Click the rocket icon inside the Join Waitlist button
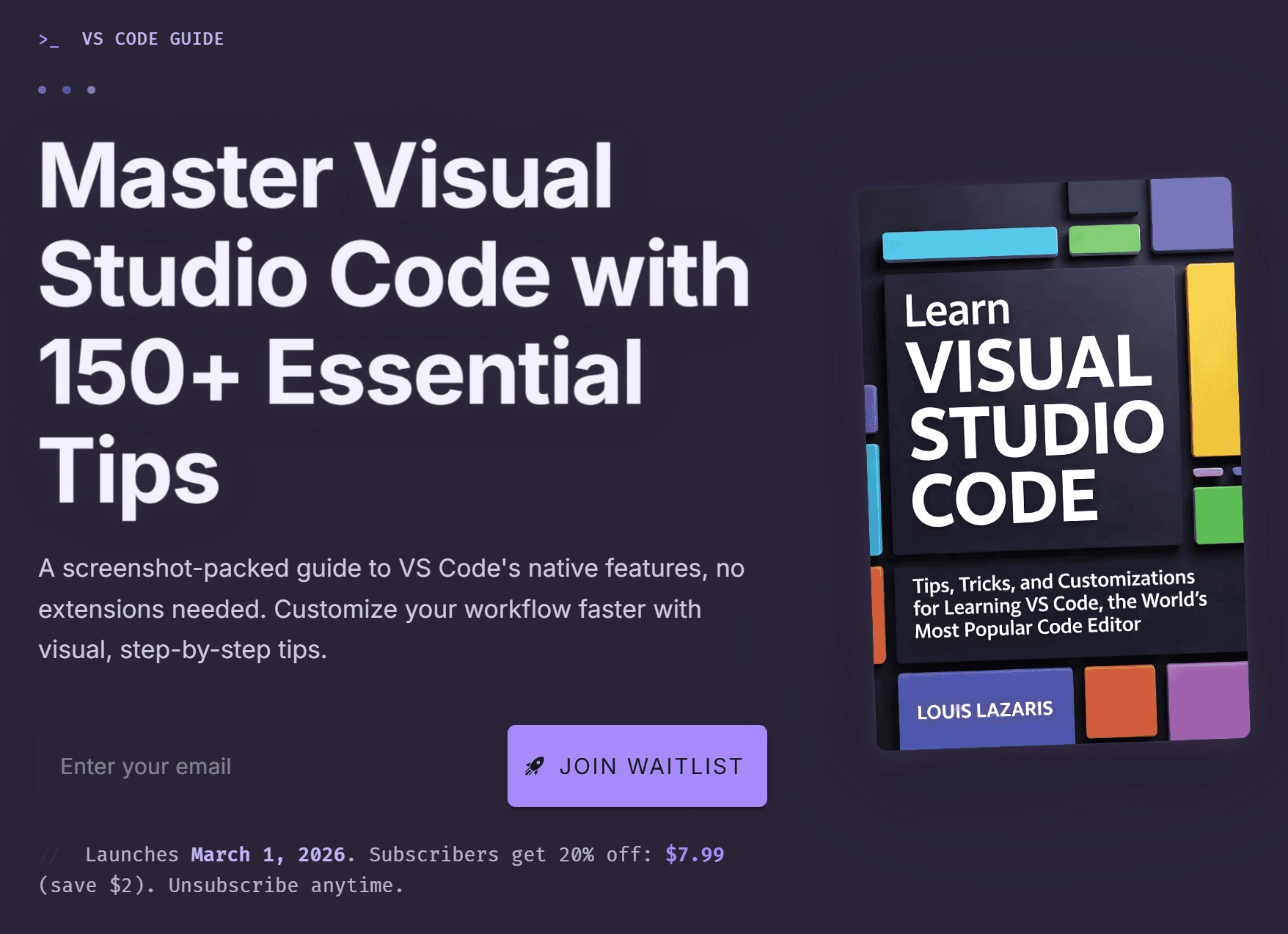 tap(535, 766)
